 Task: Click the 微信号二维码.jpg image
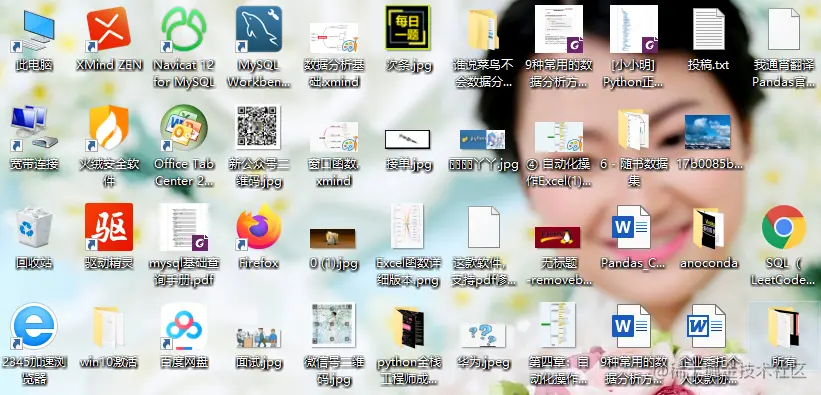tap(334, 325)
